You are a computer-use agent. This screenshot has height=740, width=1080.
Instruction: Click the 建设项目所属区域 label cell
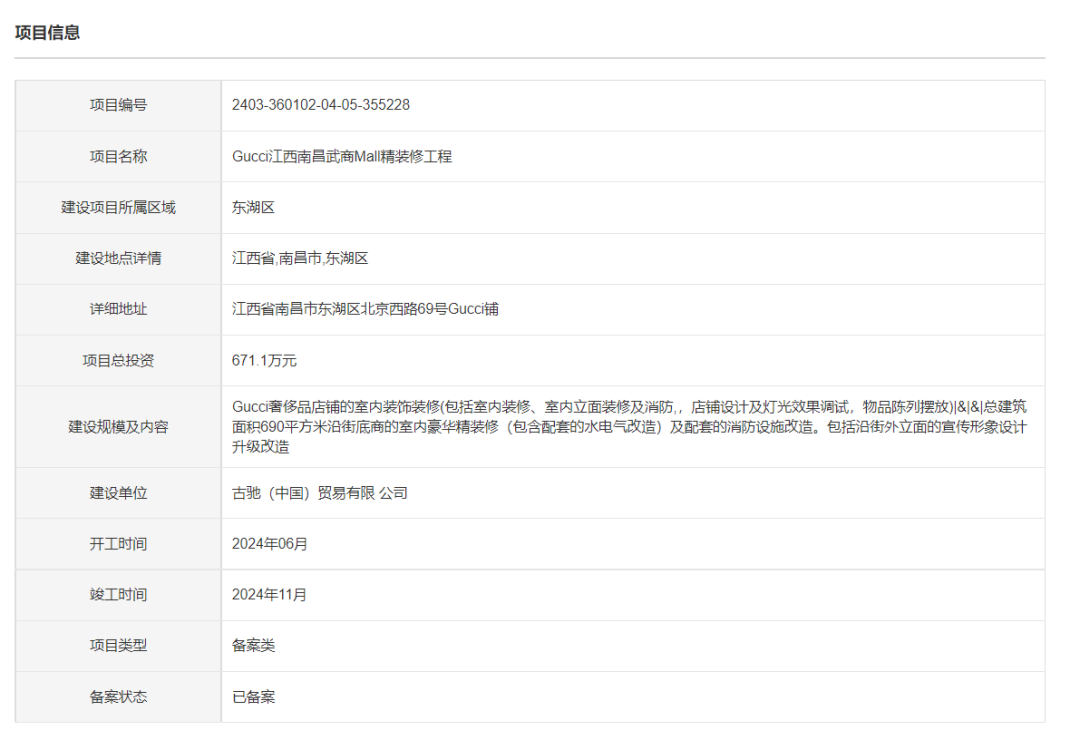click(118, 208)
